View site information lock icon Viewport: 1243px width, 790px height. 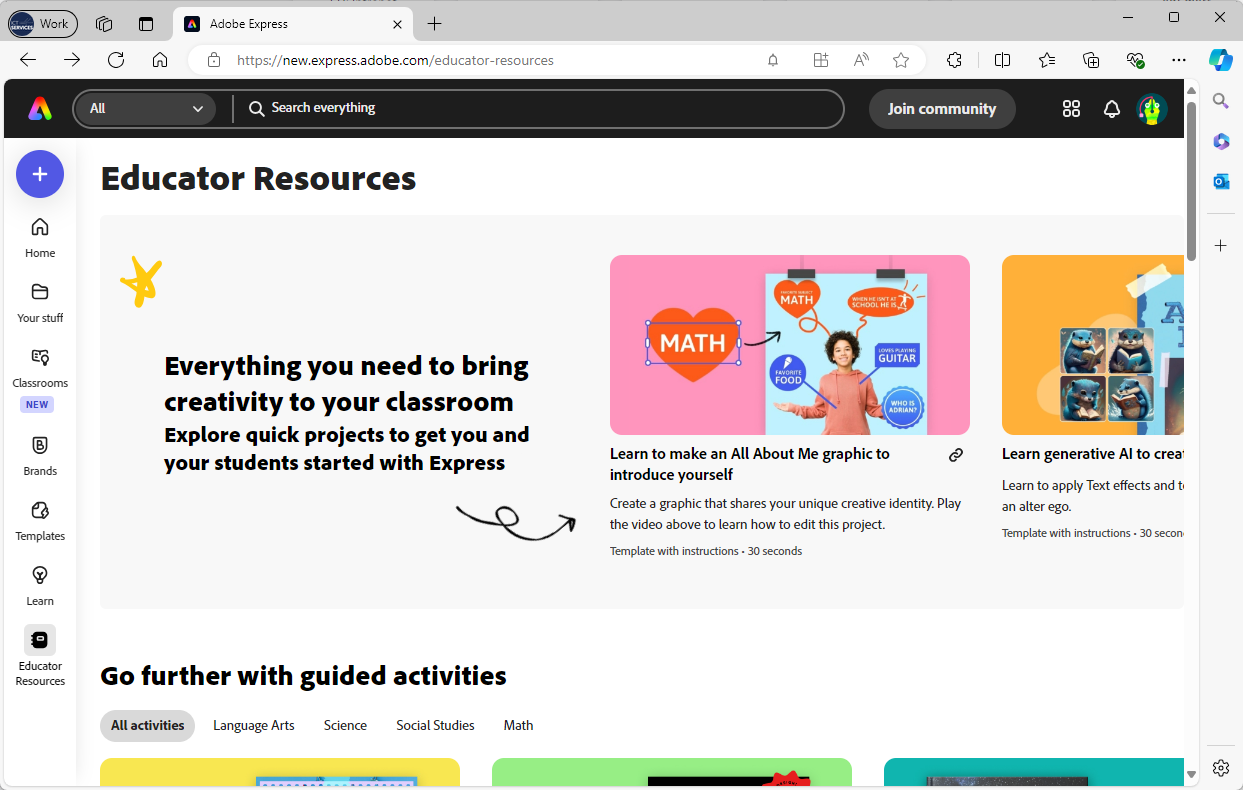point(213,60)
